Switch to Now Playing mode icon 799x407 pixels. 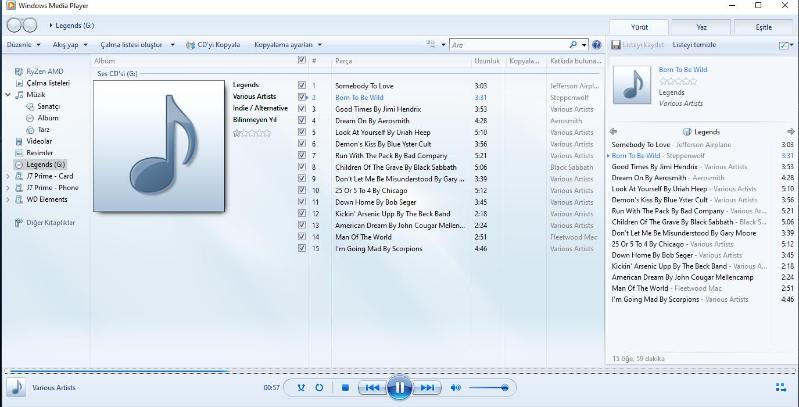(x=781, y=387)
